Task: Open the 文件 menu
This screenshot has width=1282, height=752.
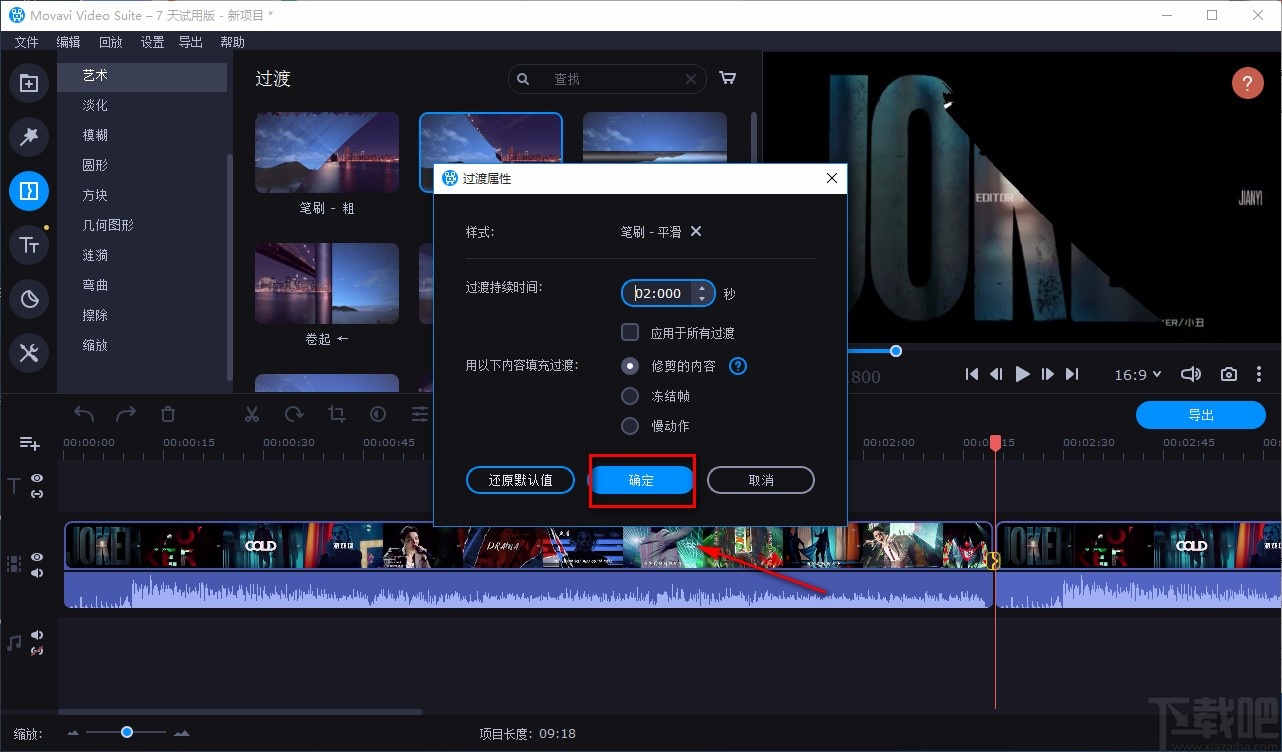Action: click(x=27, y=42)
